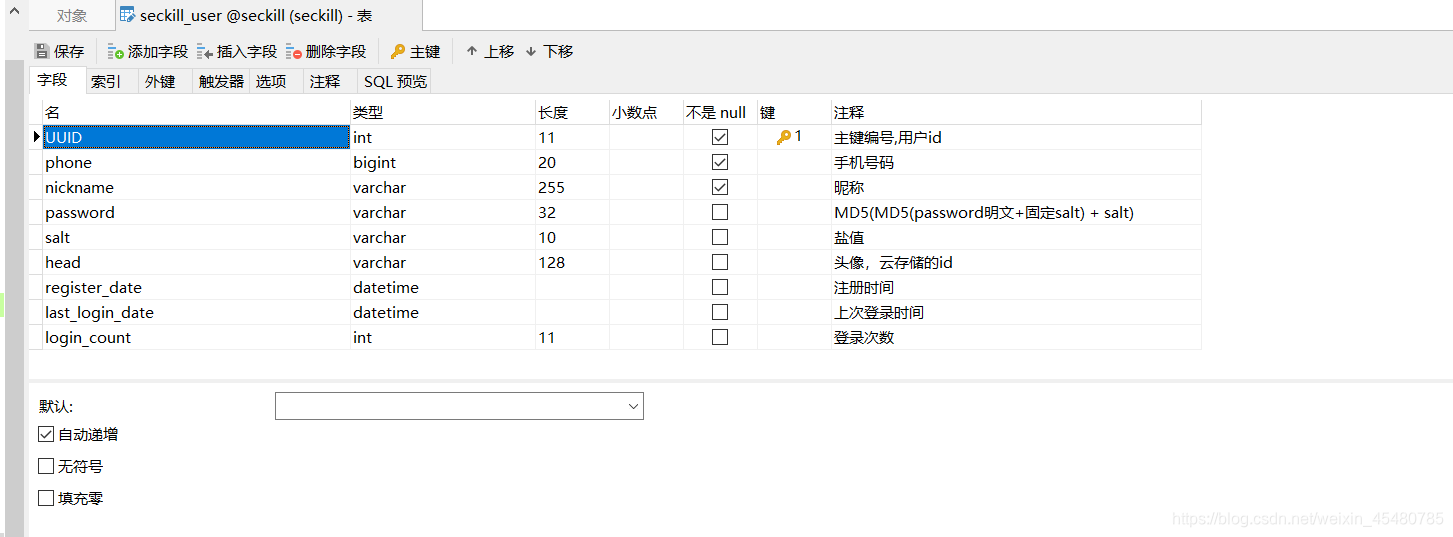Screen dimensions: 1453x537
Task: Toggle Not Null checkbox for UUID
Action: (719, 137)
